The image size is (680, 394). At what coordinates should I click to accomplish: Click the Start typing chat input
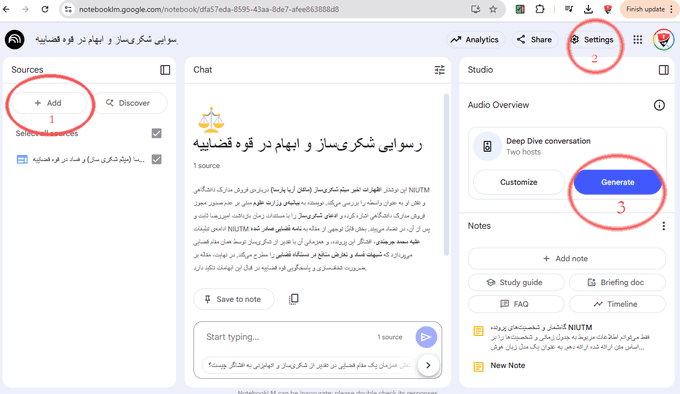pyautogui.click(x=286, y=337)
